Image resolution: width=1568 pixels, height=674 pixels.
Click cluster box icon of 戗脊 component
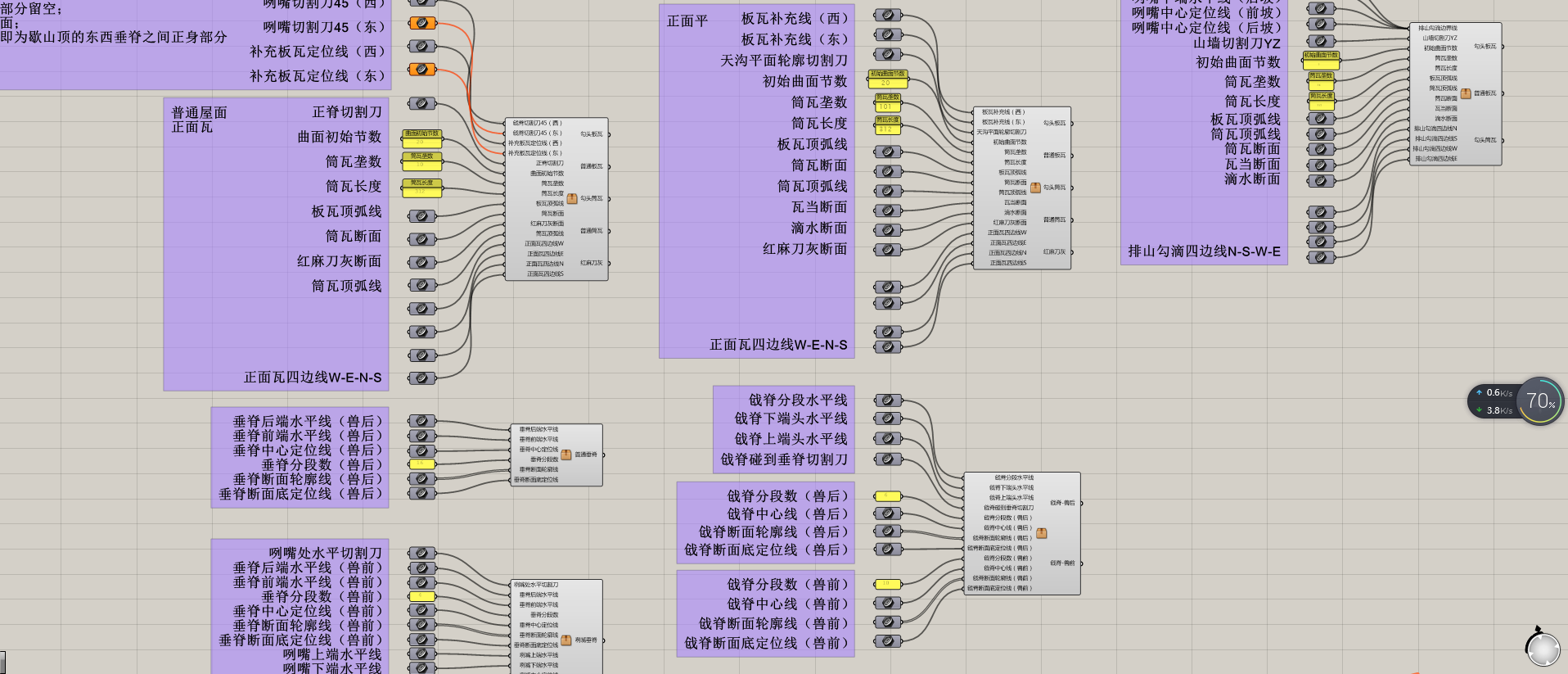1042,533
